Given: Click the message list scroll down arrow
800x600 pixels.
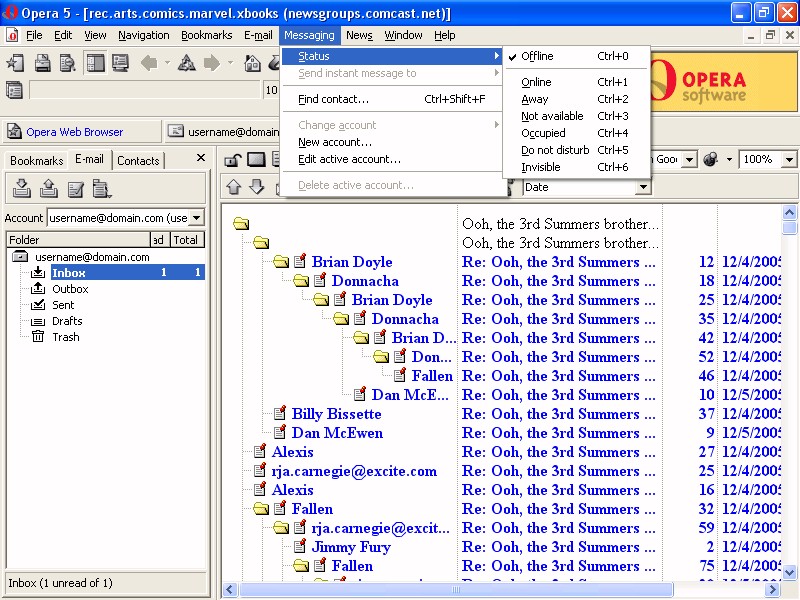Looking at the screenshot, I should 789,572.
